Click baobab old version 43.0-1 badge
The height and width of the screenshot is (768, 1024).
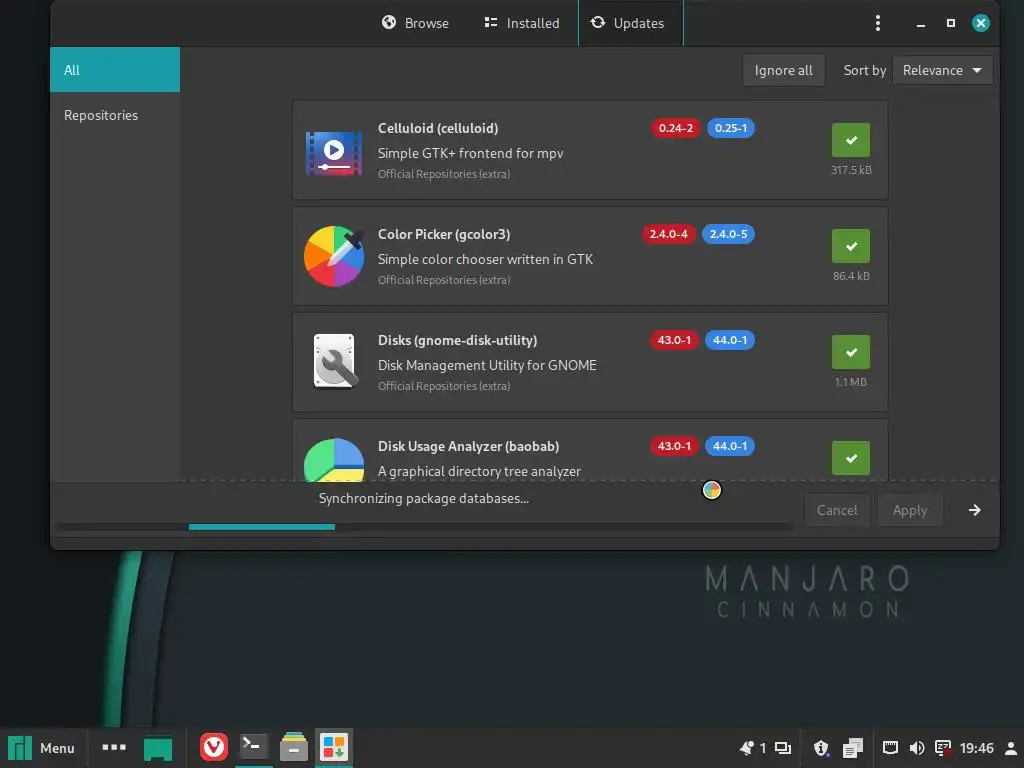(x=674, y=446)
